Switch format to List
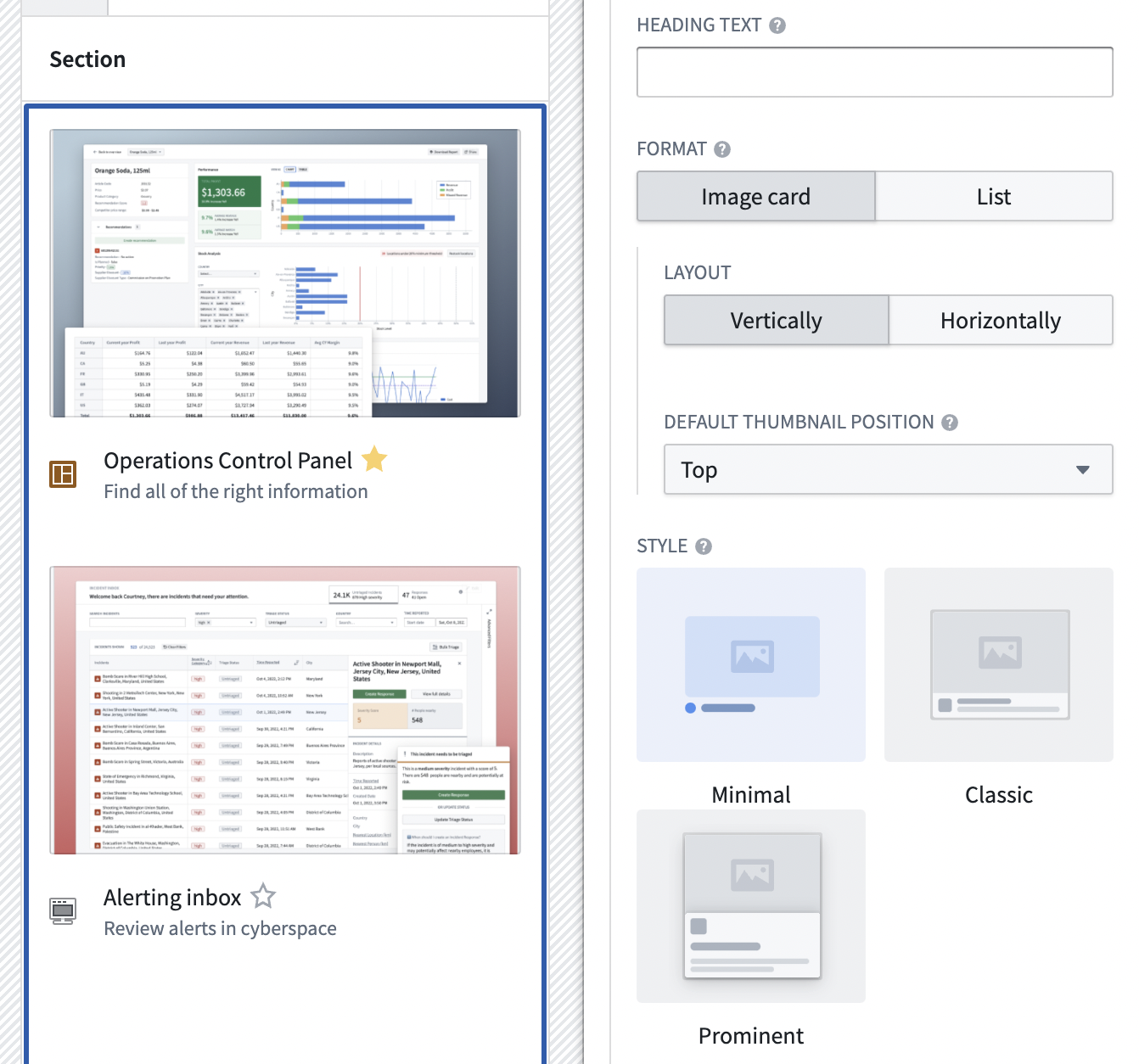 (994, 197)
